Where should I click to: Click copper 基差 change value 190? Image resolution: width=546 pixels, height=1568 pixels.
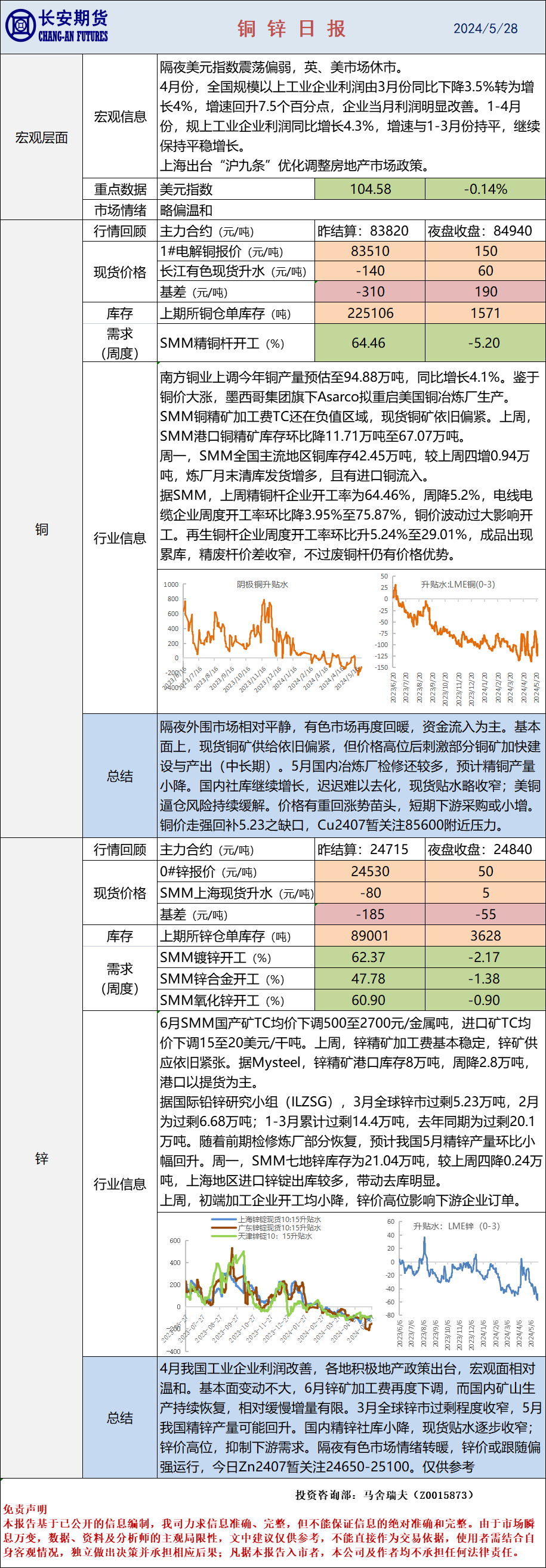click(485, 292)
